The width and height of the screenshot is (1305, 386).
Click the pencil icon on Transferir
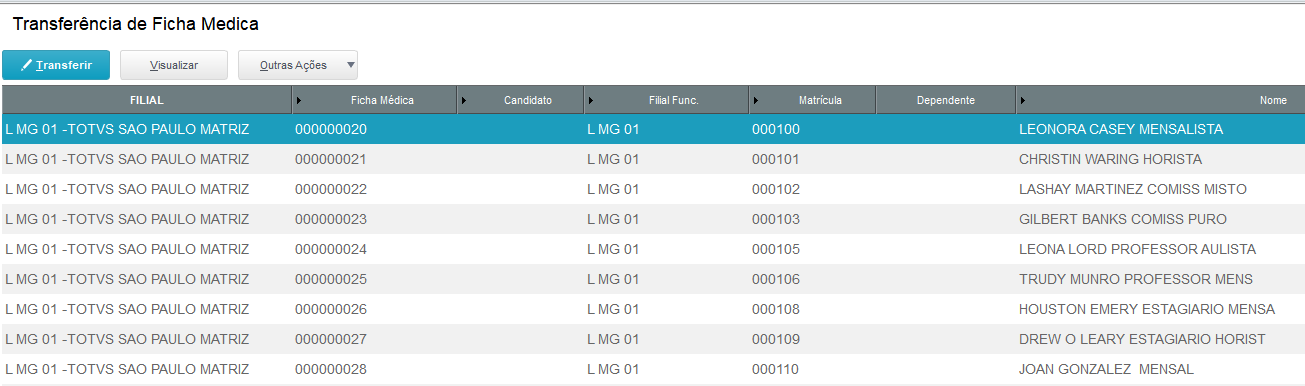click(26, 65)
